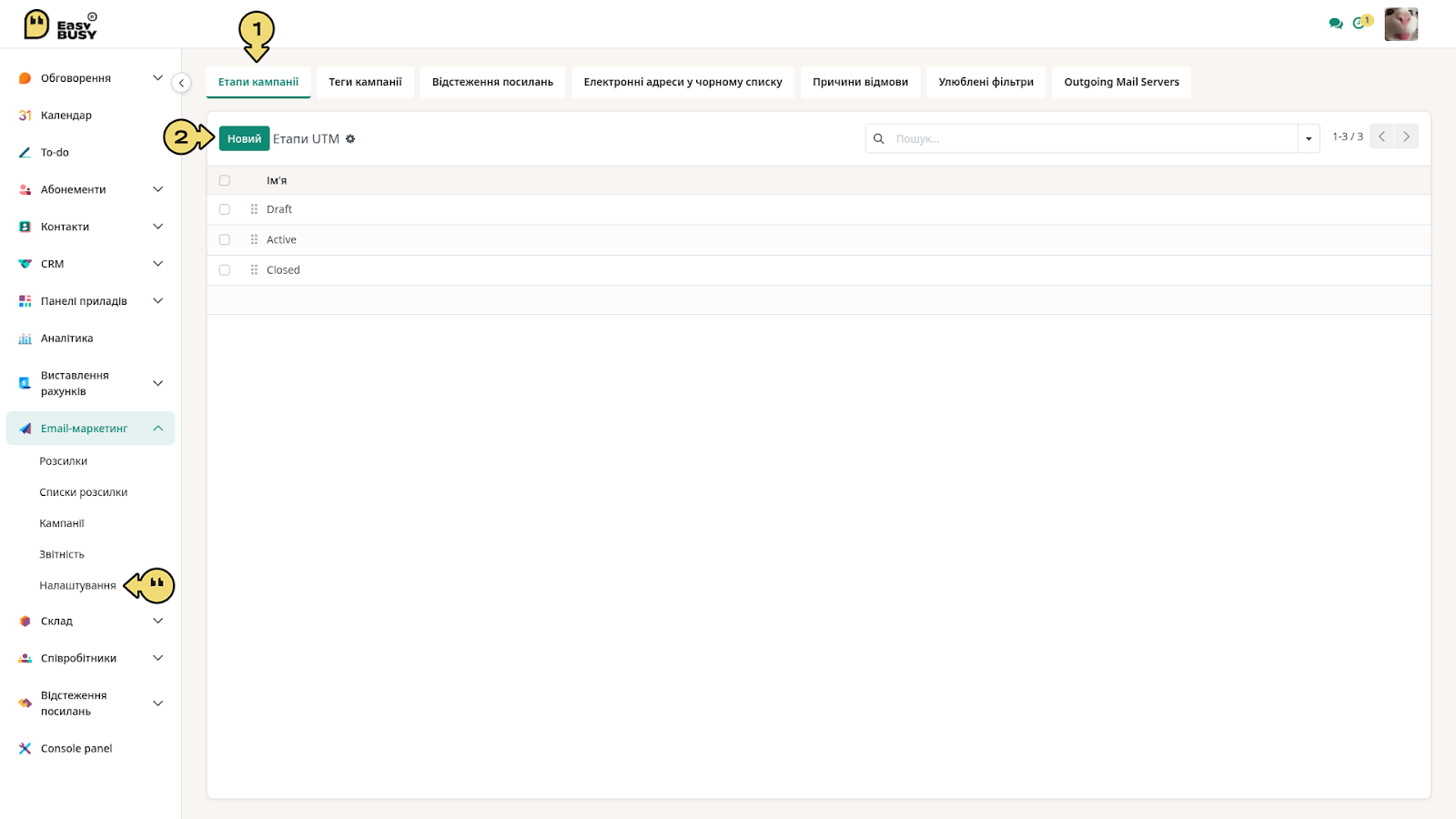Open the search filter dropdown arrow
Image resolution: width=1456 pixels, height=819 pixels.
(x=1309, y=138)
